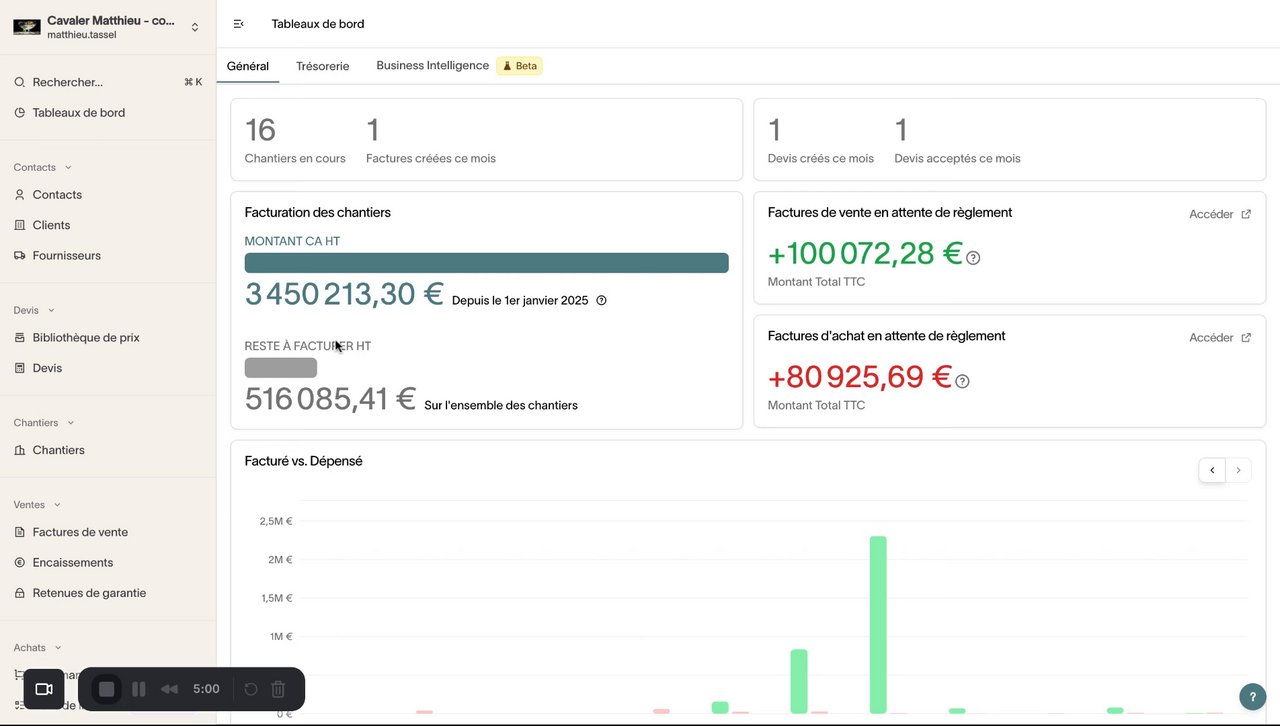Switch to the Trésorerie tab

(x=322, y=66)
